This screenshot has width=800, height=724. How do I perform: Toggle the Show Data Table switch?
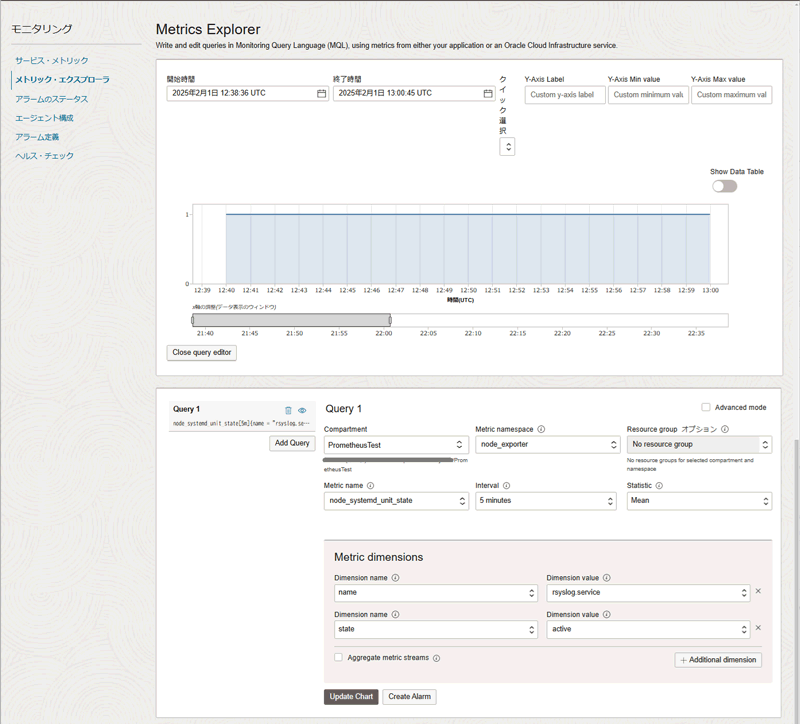pyautogui.click(x=724, y=186)
